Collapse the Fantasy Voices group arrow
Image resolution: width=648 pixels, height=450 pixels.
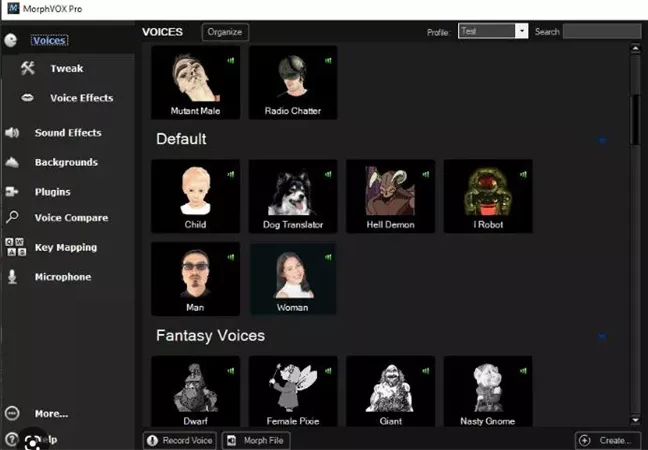pyautogui.click(x=602, y=337)
